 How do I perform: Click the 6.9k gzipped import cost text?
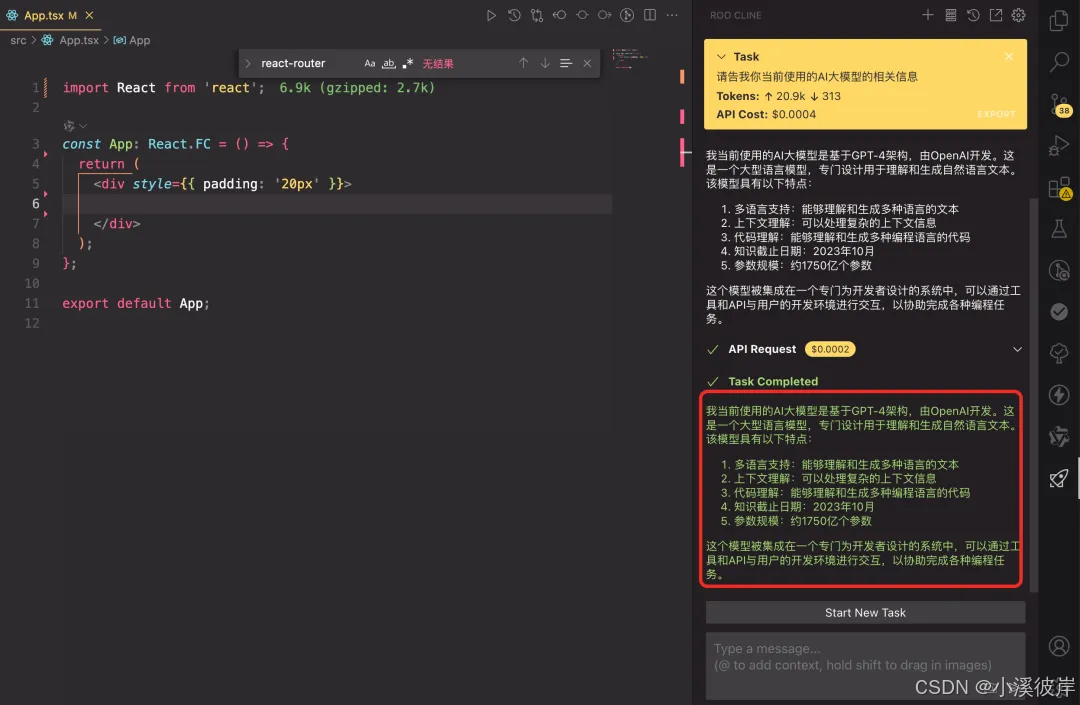pyautogui.click(x=357, y=87)
